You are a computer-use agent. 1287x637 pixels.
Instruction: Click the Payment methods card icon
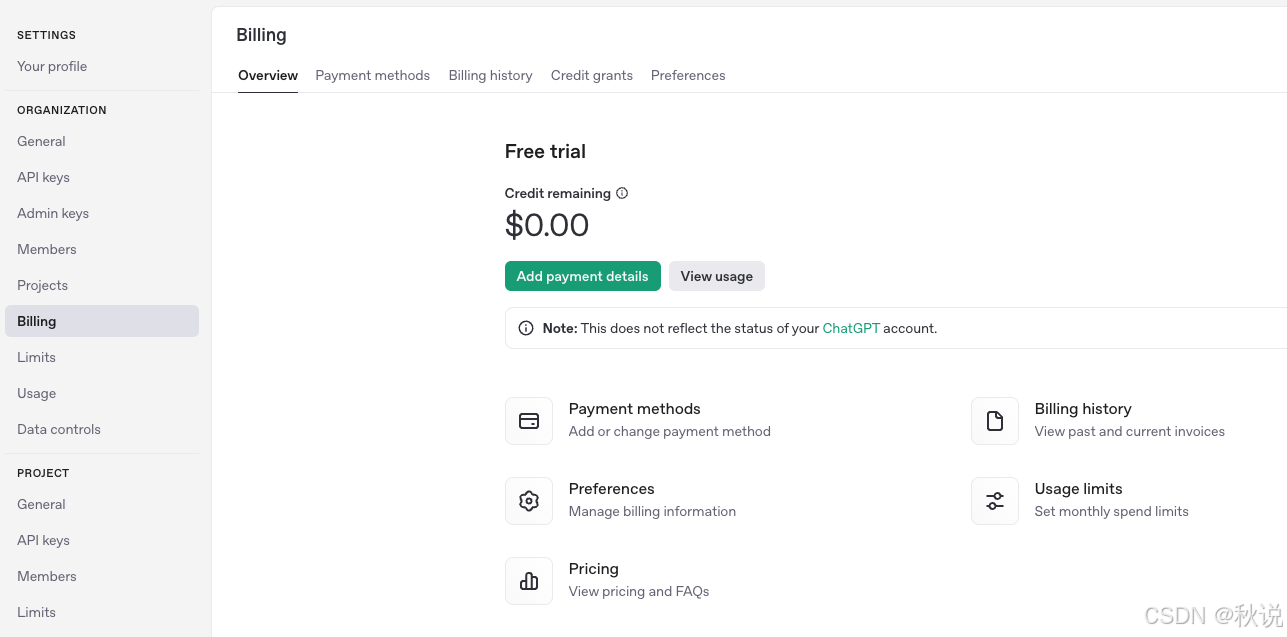click(529, 421)
